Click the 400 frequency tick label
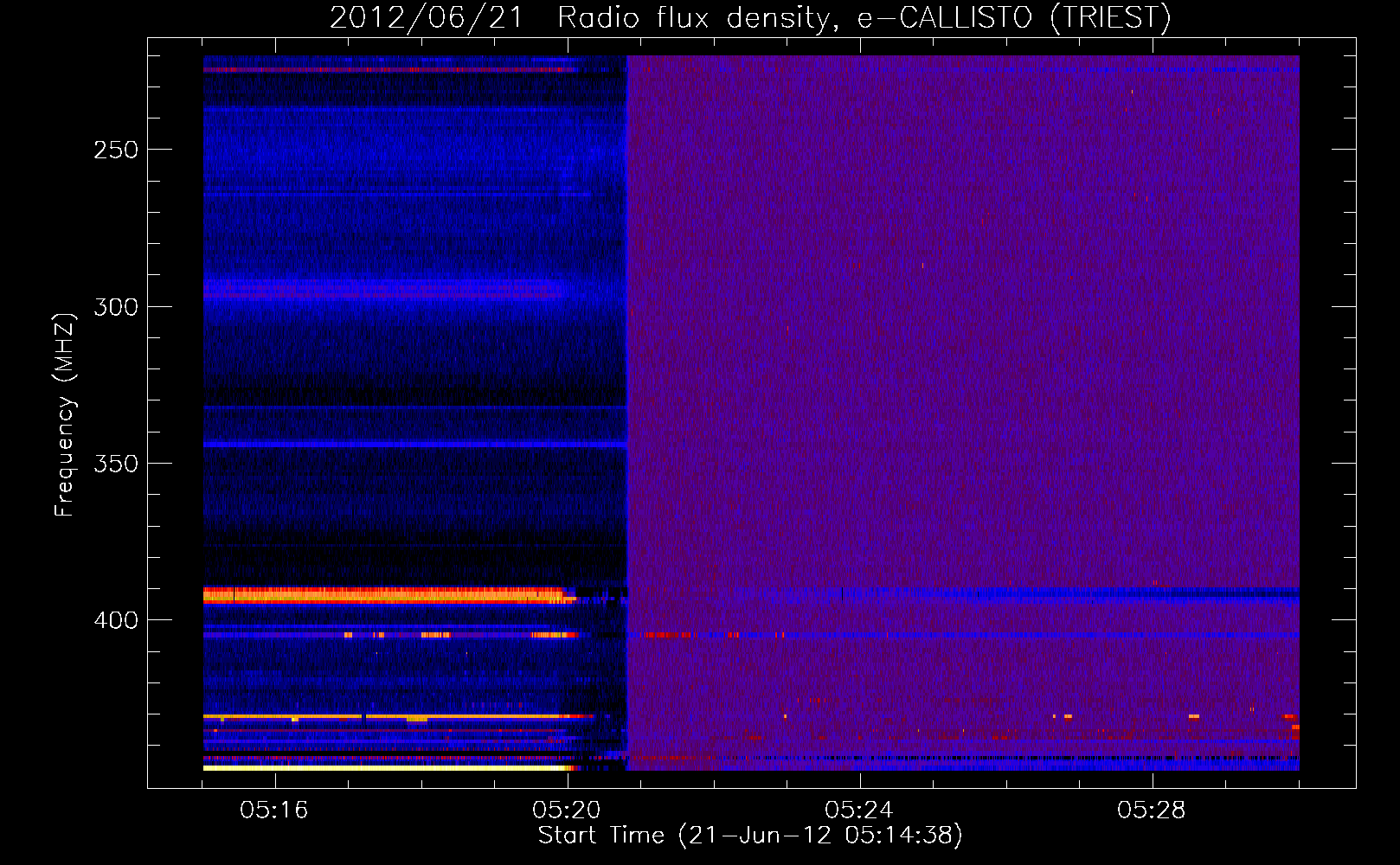Image resolution: width=1400 pixels, height=865 pixels. click(x=116, y=620)
